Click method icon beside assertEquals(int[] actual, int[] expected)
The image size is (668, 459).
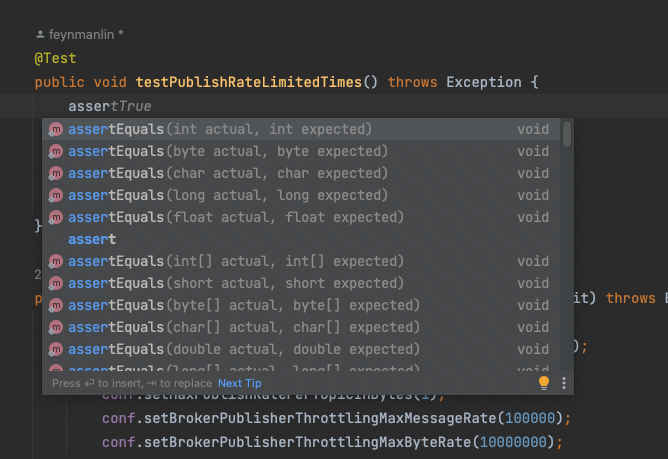pyautogui.click(x=55, y=261)
